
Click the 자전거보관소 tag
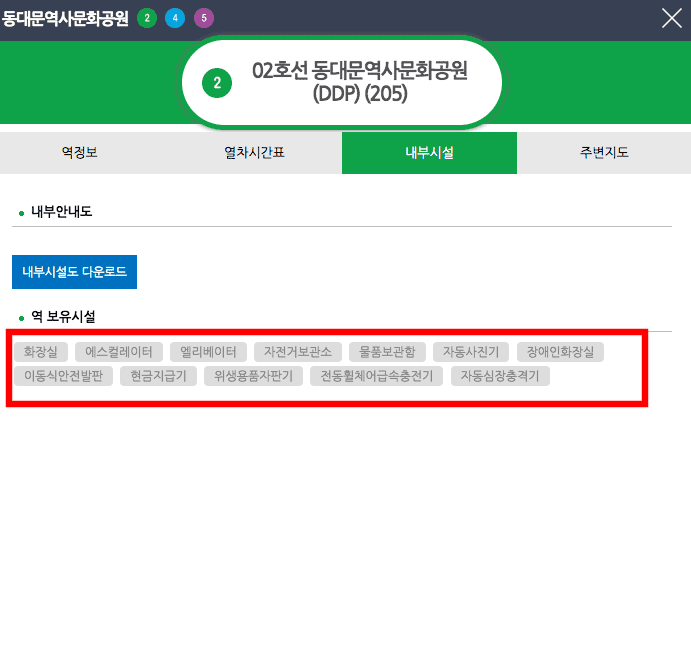[x=297, y=352]
